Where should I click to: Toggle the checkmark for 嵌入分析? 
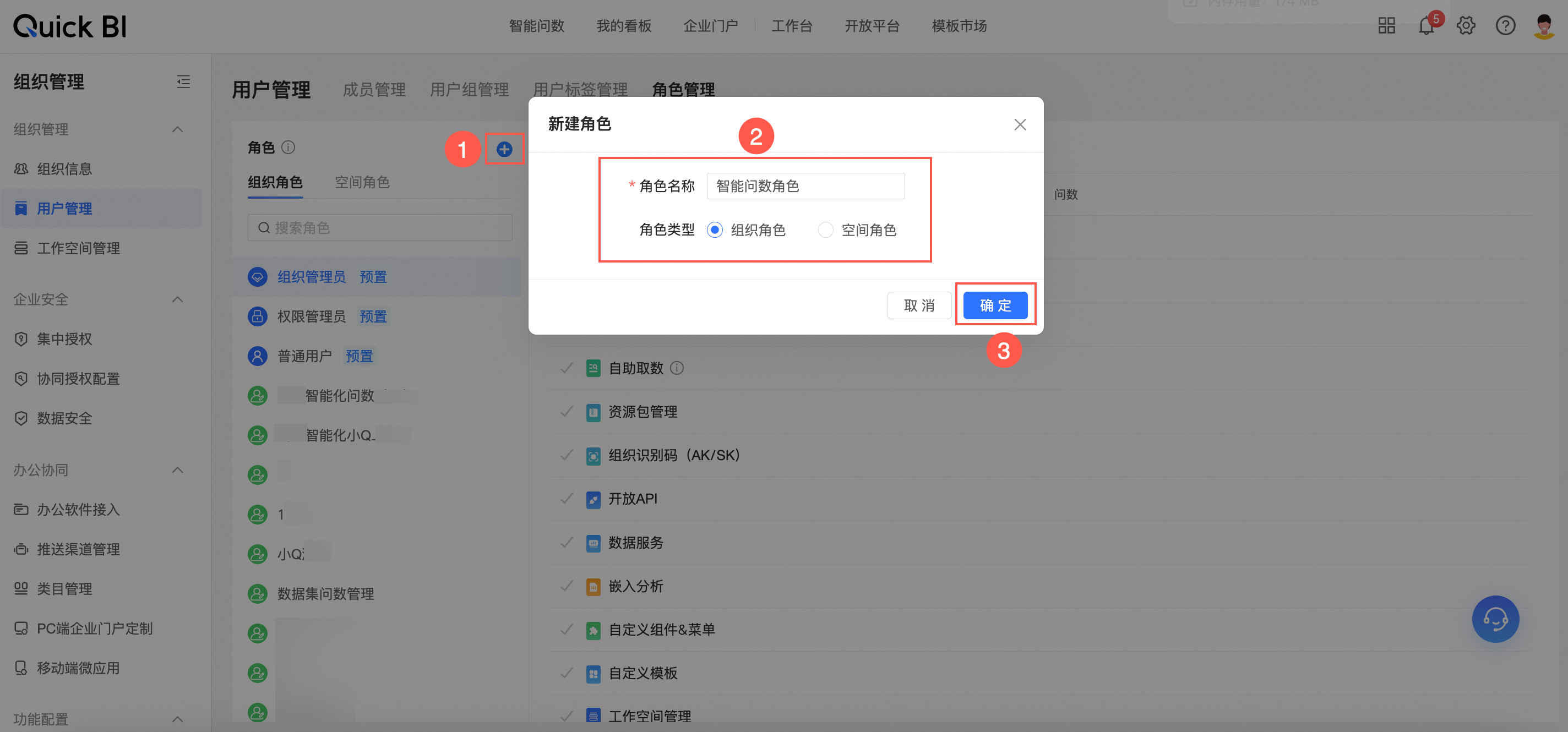click(566, 586)
